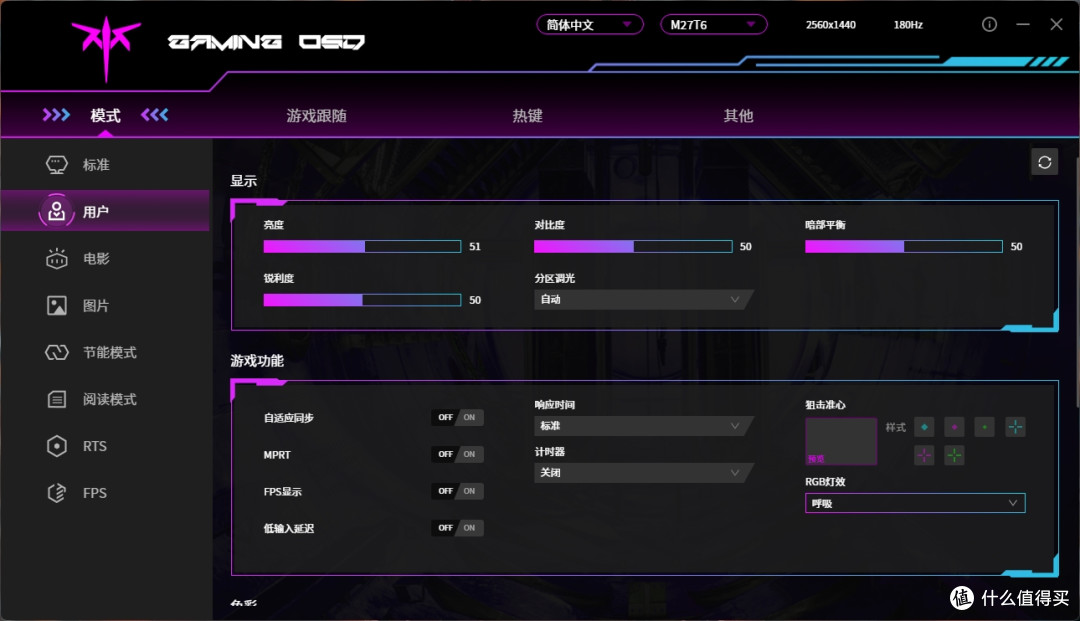Image resolution: width=1080 pixels, height=621 pixels.
Task: Click the RTS mode hexagon icon
Action: pos(56,446)
